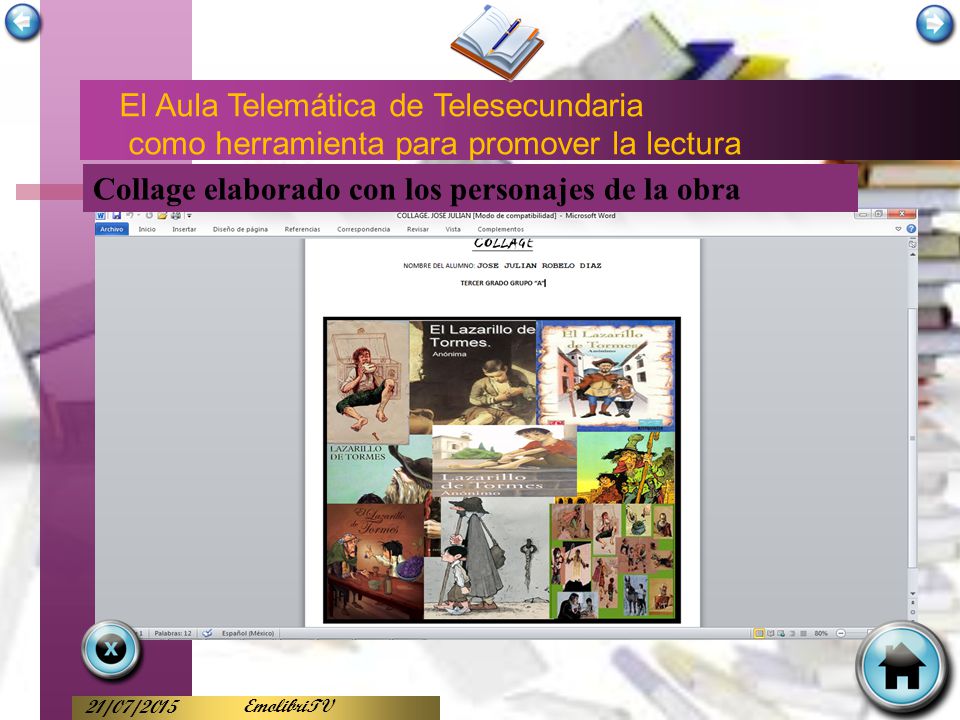Expand the Undo history dropdown arrow
Viewport: 960px width, 720px height.
pos(138,215)
